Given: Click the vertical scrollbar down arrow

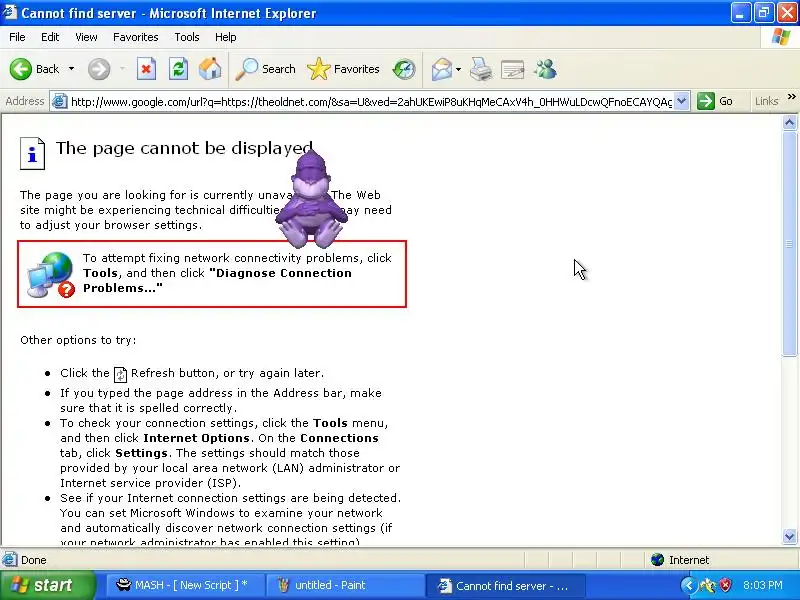Looking at the screenshot, I should pyautogui.click(x=789, y=536).
